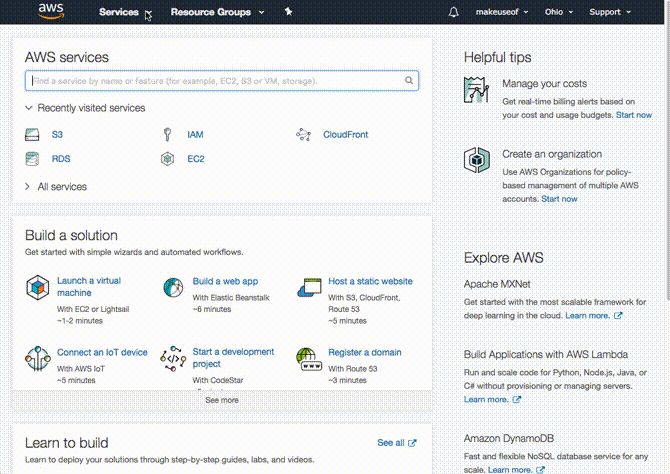Screen dimensions: 670x474
Task: Click the EC2 service icon
Action: 167,158
